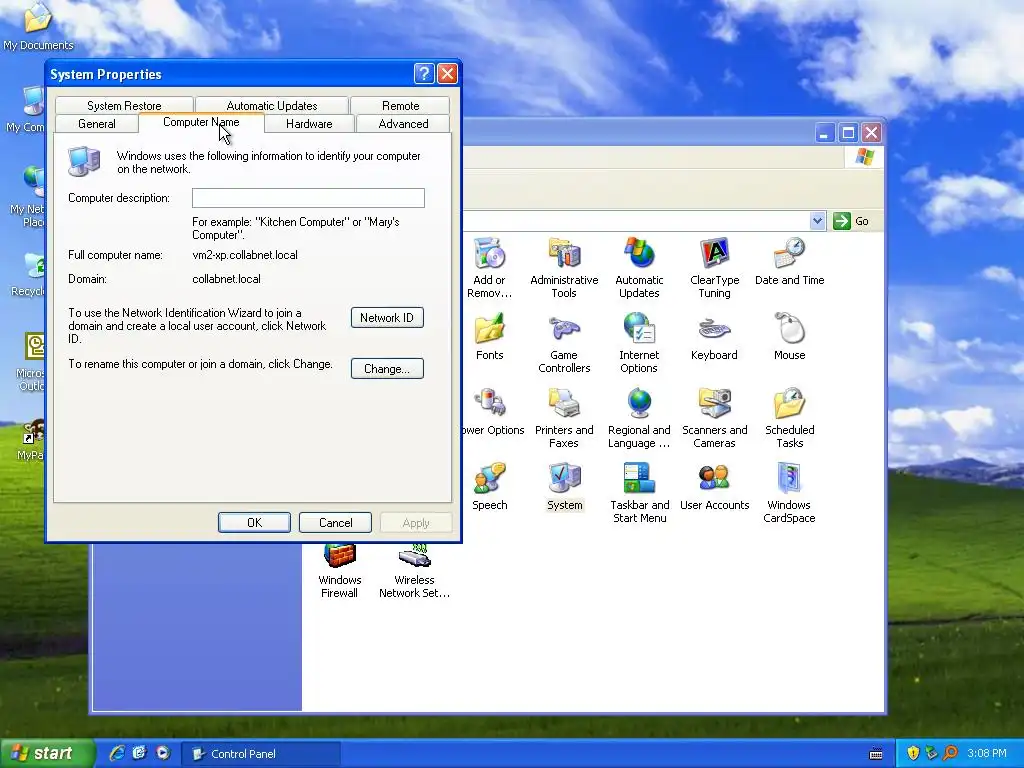Screen dimensions: 1024x768
Task: Click the Computer description text field
Action: click(x=308, y=198)
